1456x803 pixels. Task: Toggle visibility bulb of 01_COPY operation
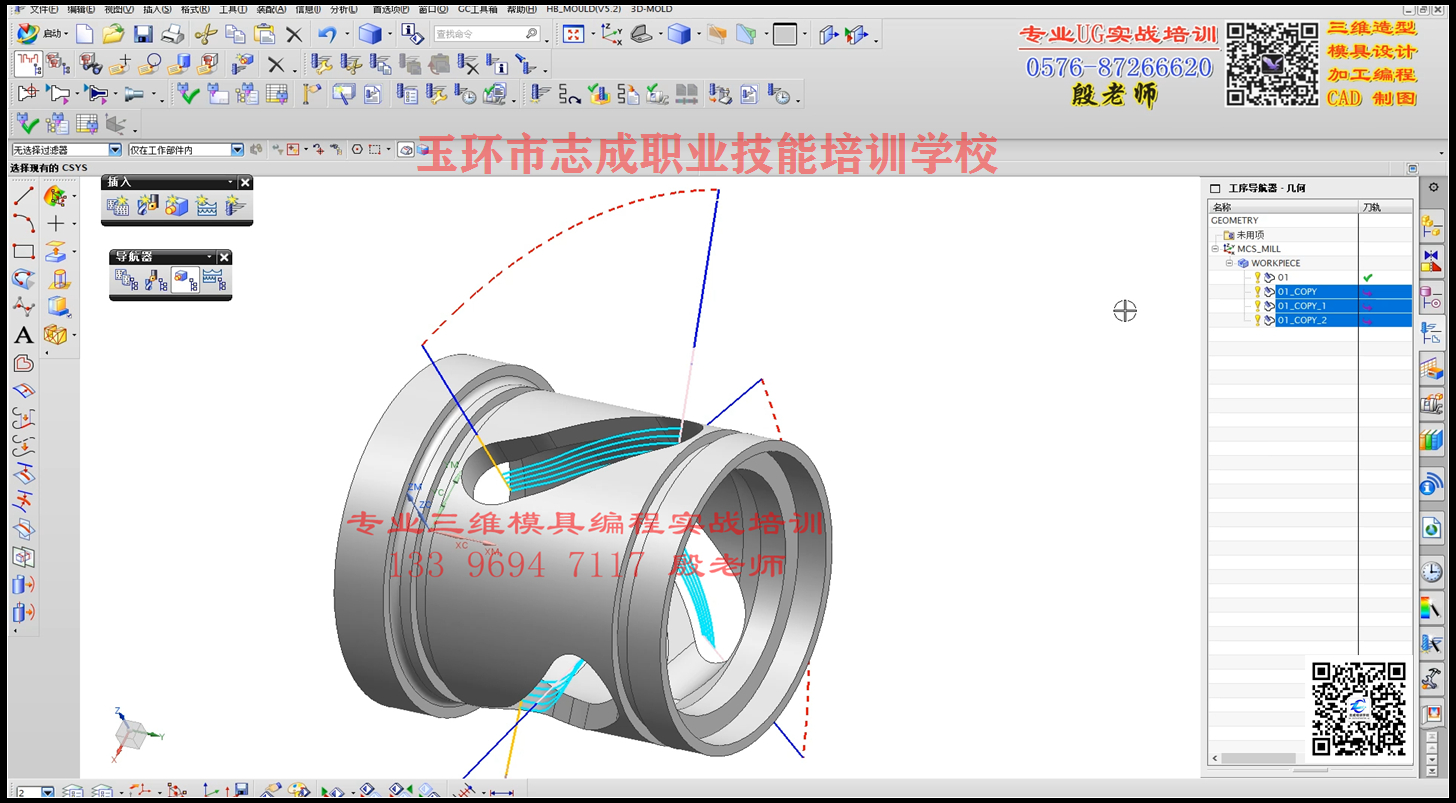pyautogui.click(x=1258, y=292)
